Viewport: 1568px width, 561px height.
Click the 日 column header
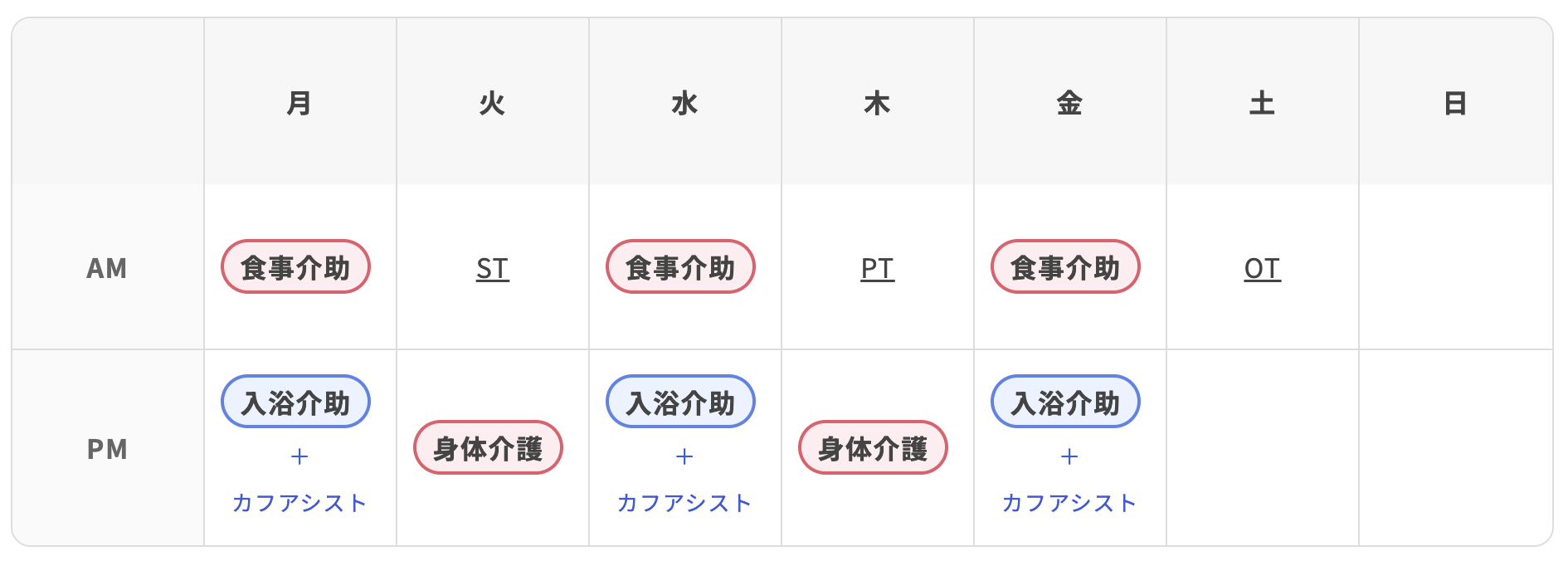tap(1455, 104)
